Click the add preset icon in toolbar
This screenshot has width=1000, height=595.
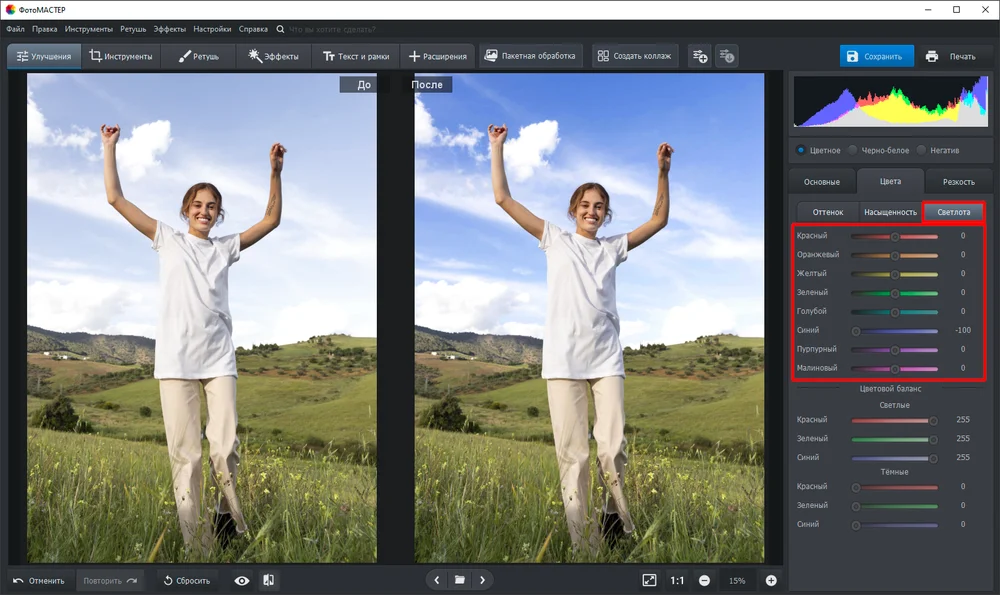click(x=700, y=56)
